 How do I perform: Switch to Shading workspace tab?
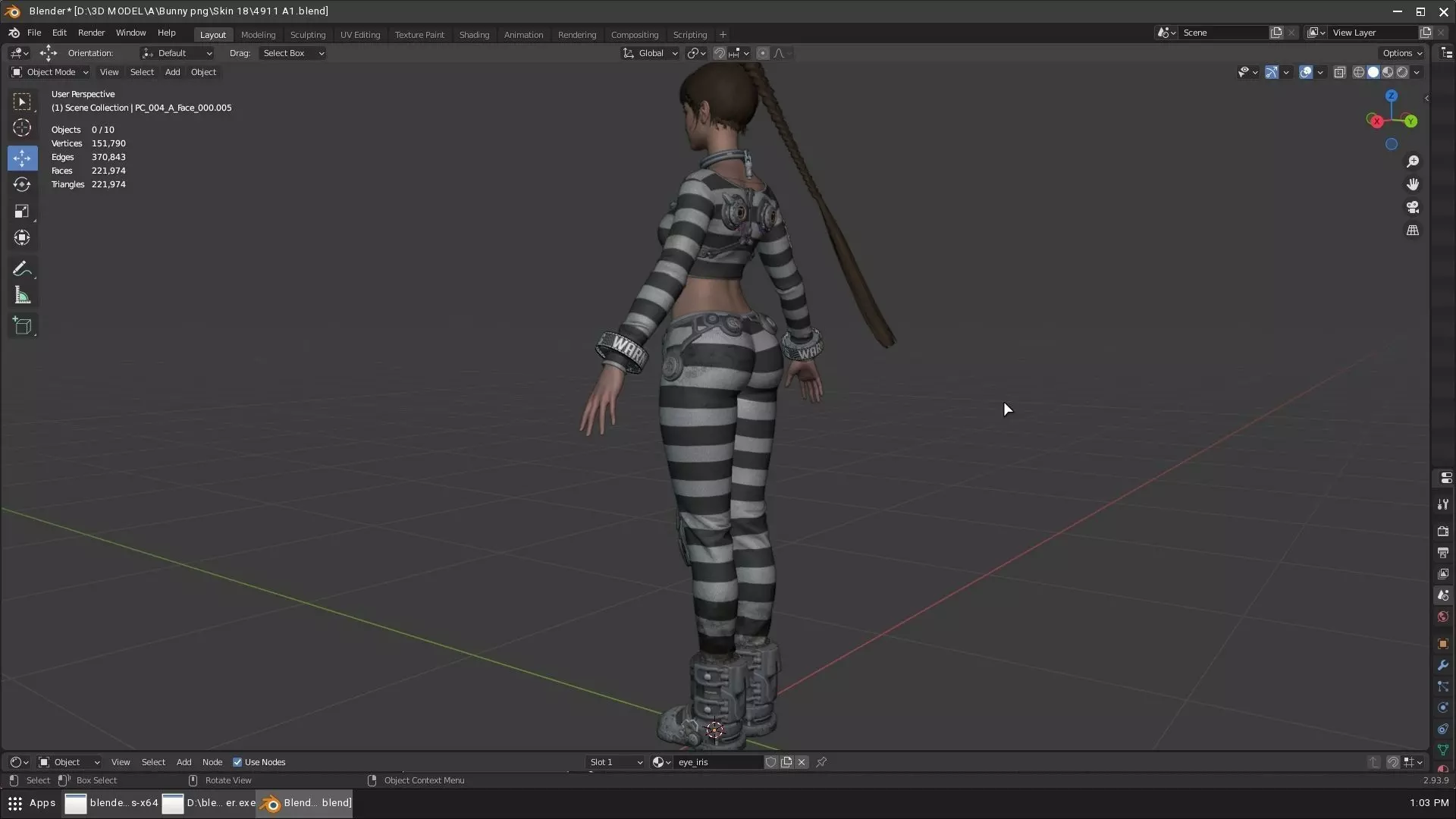pyautogui.click(x=474, y=35)
